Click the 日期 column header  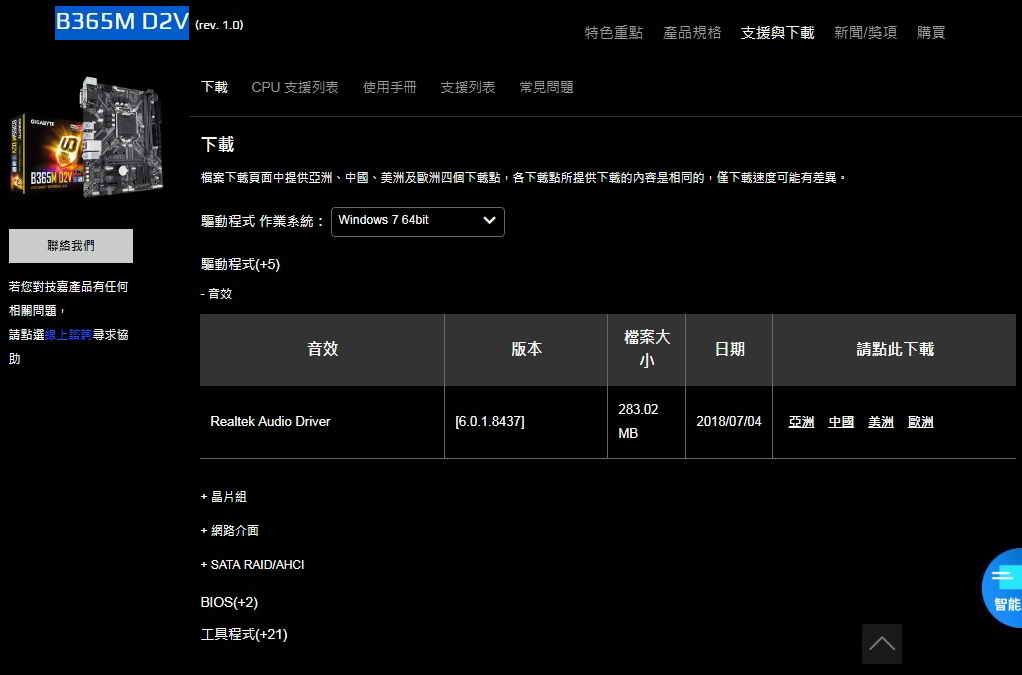tap(729, 349)
